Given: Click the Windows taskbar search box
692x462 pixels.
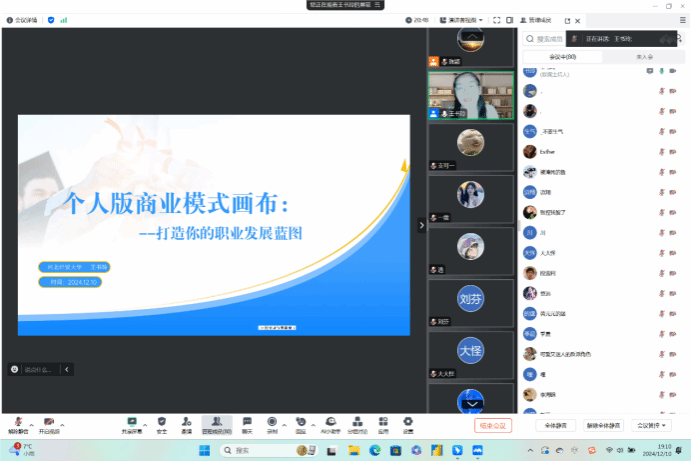Looking at the screenshot, I should (269, 450).
